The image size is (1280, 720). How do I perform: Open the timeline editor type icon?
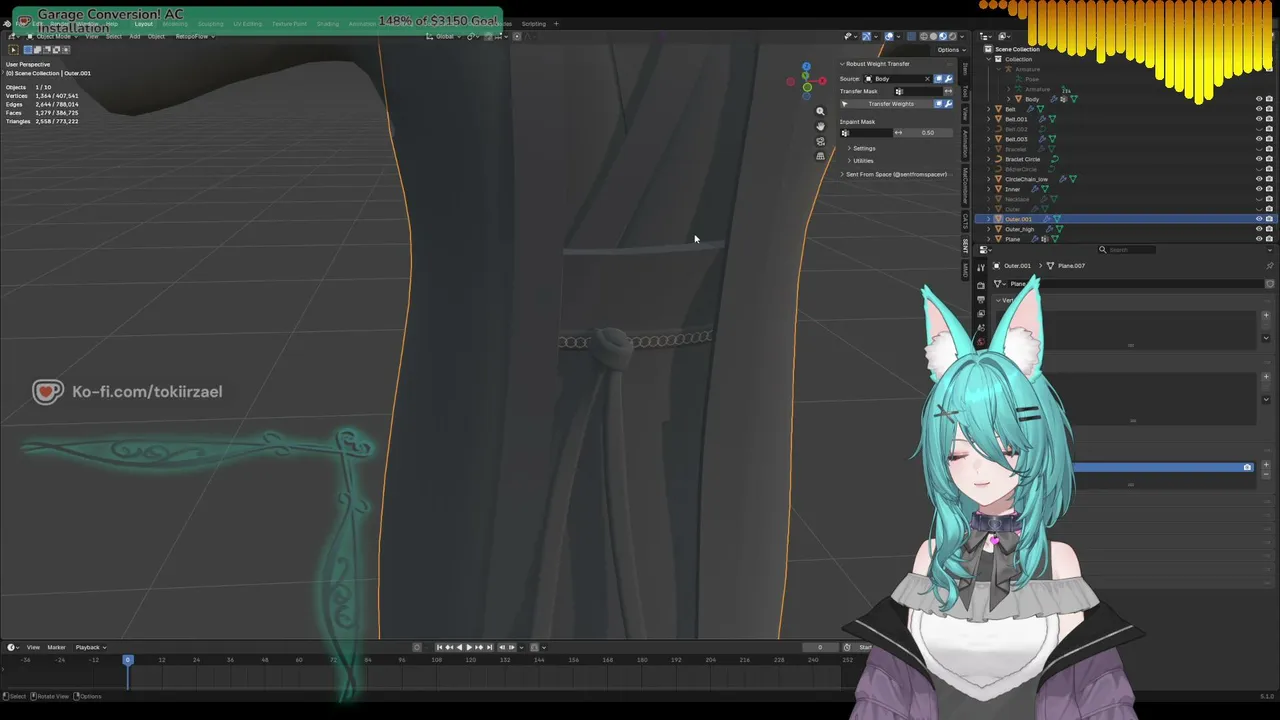[12, 647]
